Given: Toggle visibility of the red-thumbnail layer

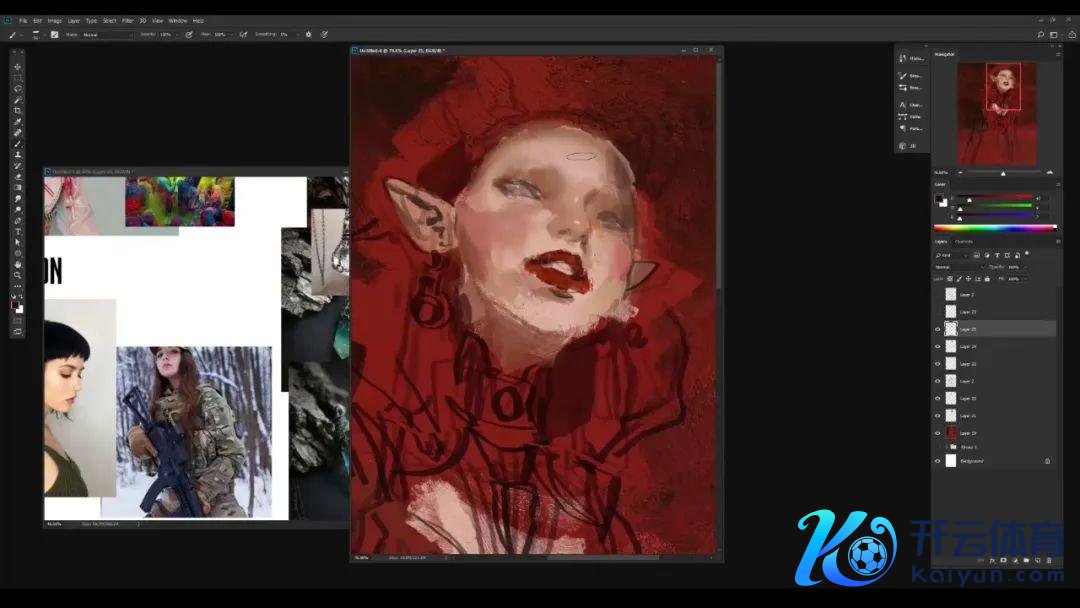Looking at the screenshot, I should click(937, 433).
